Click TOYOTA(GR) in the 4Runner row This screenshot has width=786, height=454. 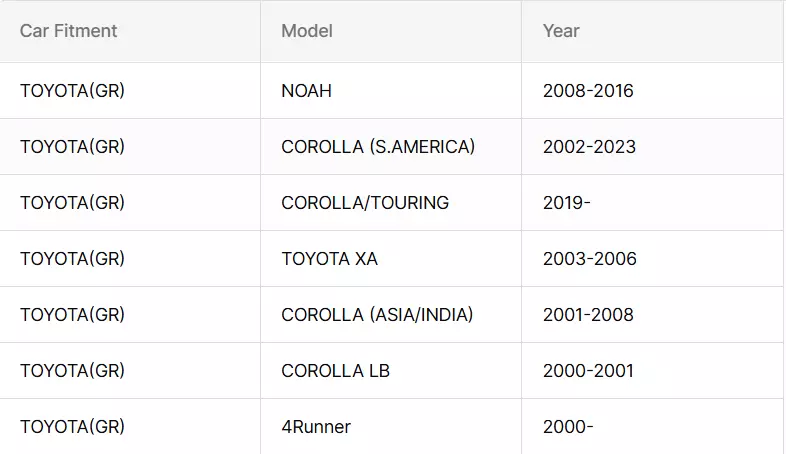pyautogui.click(x=72, y=427)
